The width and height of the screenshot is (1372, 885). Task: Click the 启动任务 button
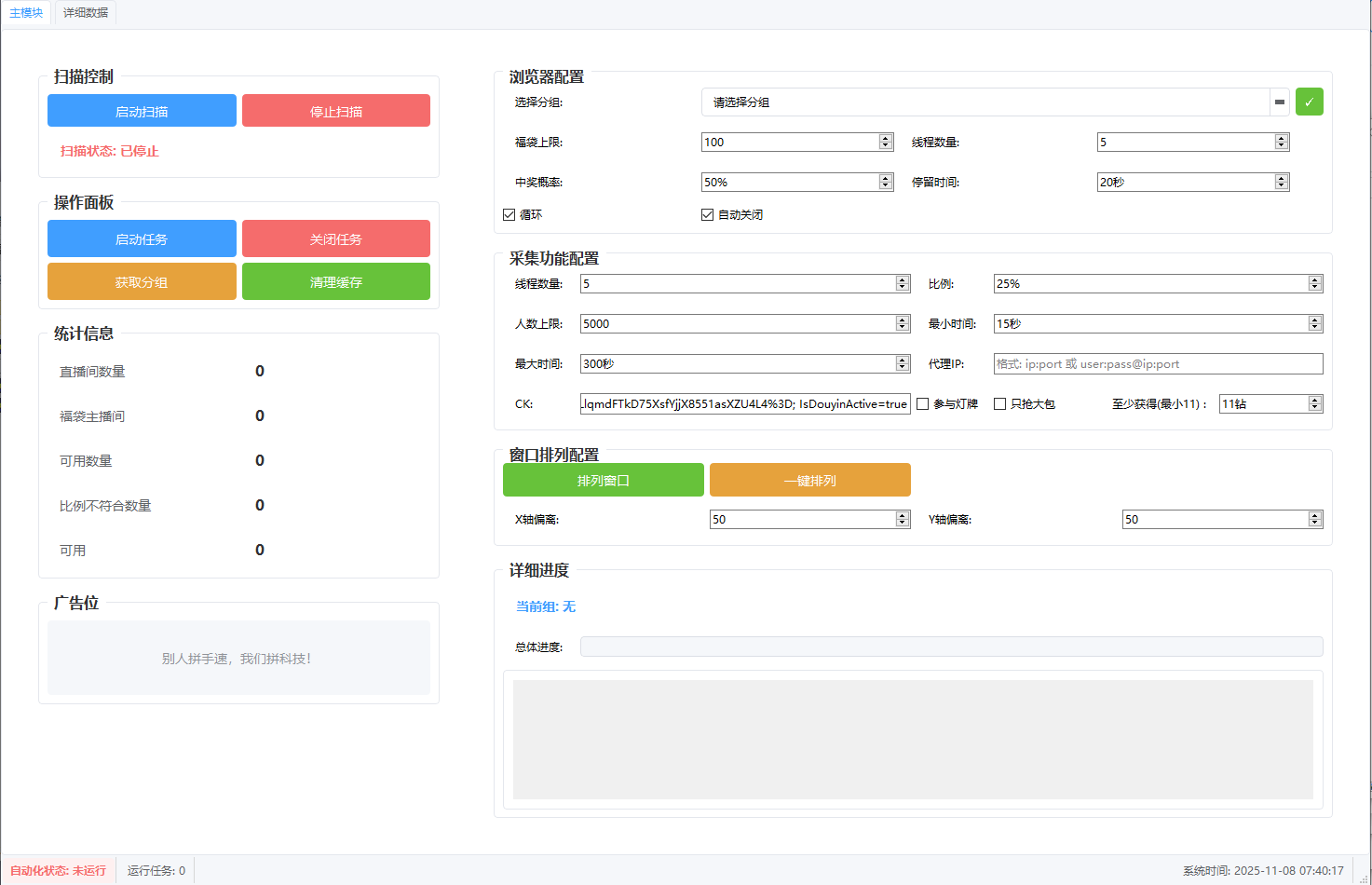(x=142, y=238)
